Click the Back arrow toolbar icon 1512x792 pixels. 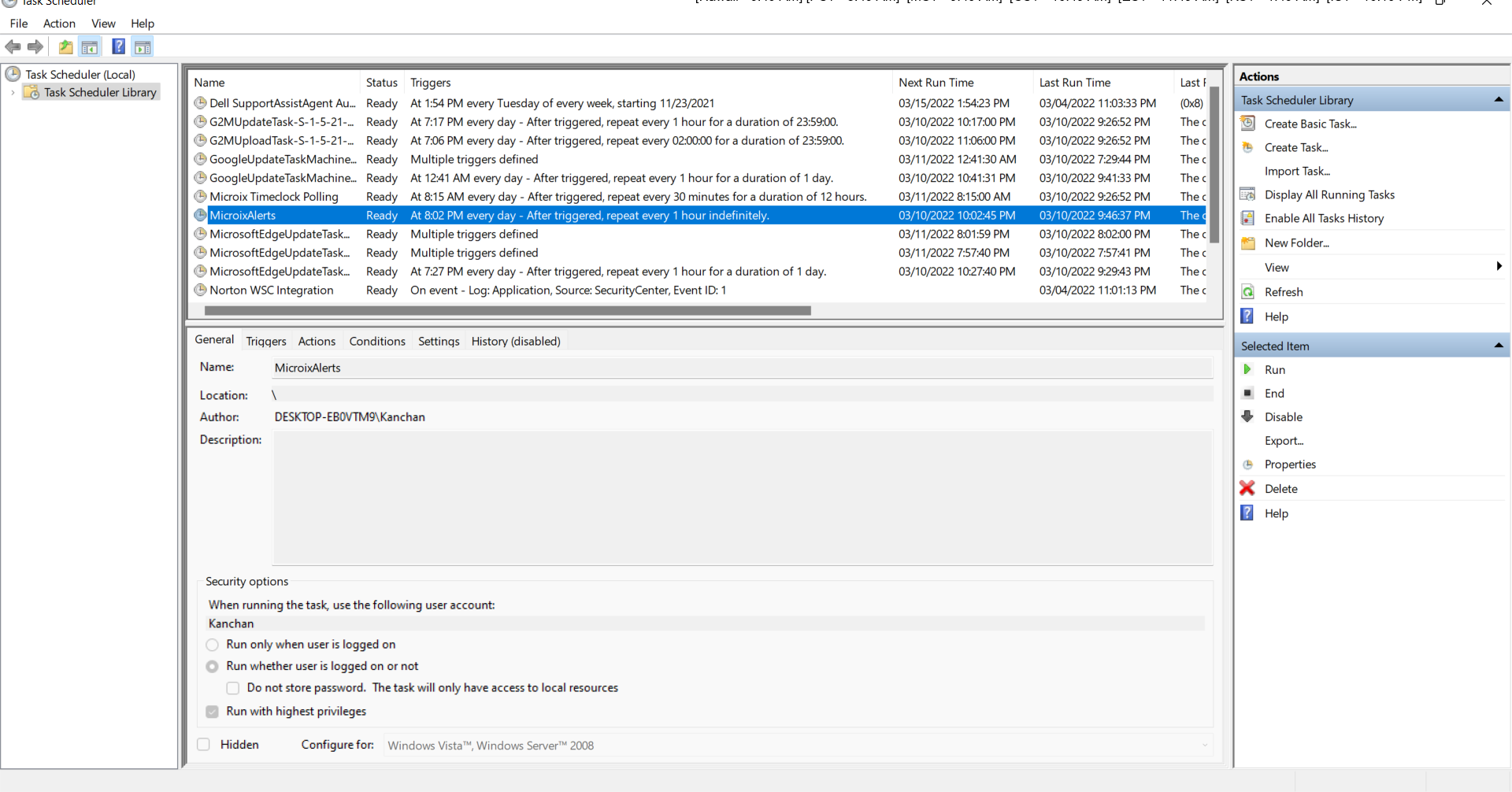[x=13, y=47]
